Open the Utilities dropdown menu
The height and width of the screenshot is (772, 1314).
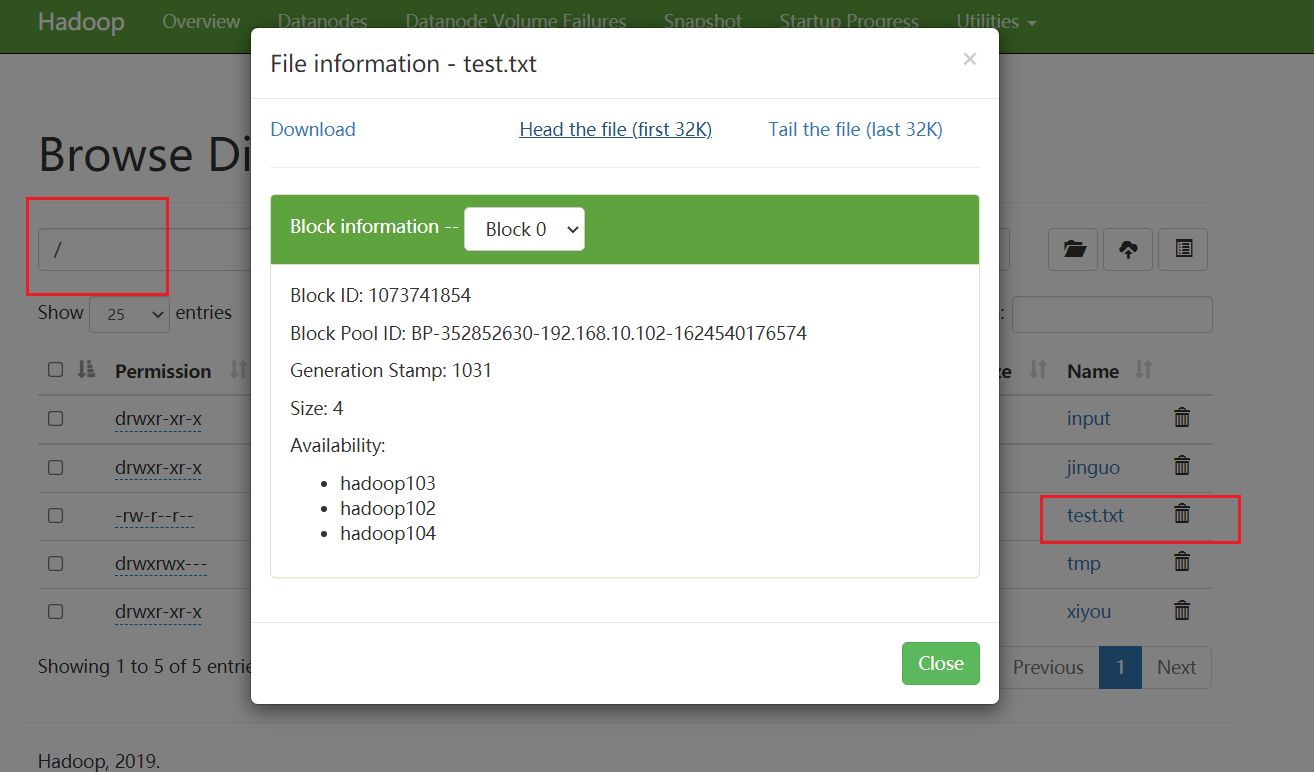point(996,22)
